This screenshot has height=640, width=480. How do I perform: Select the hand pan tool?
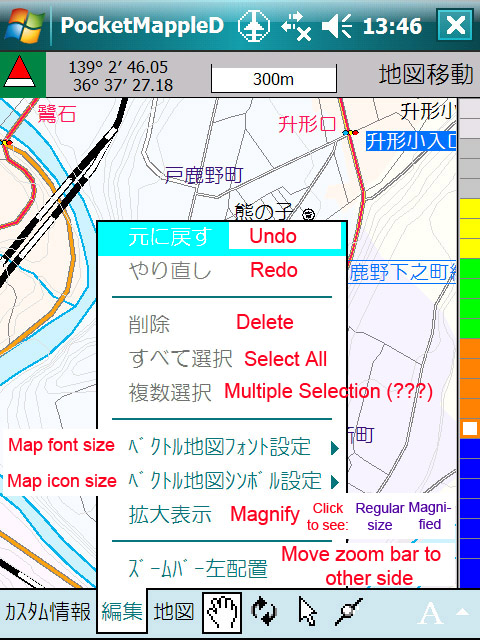point(222,612)
